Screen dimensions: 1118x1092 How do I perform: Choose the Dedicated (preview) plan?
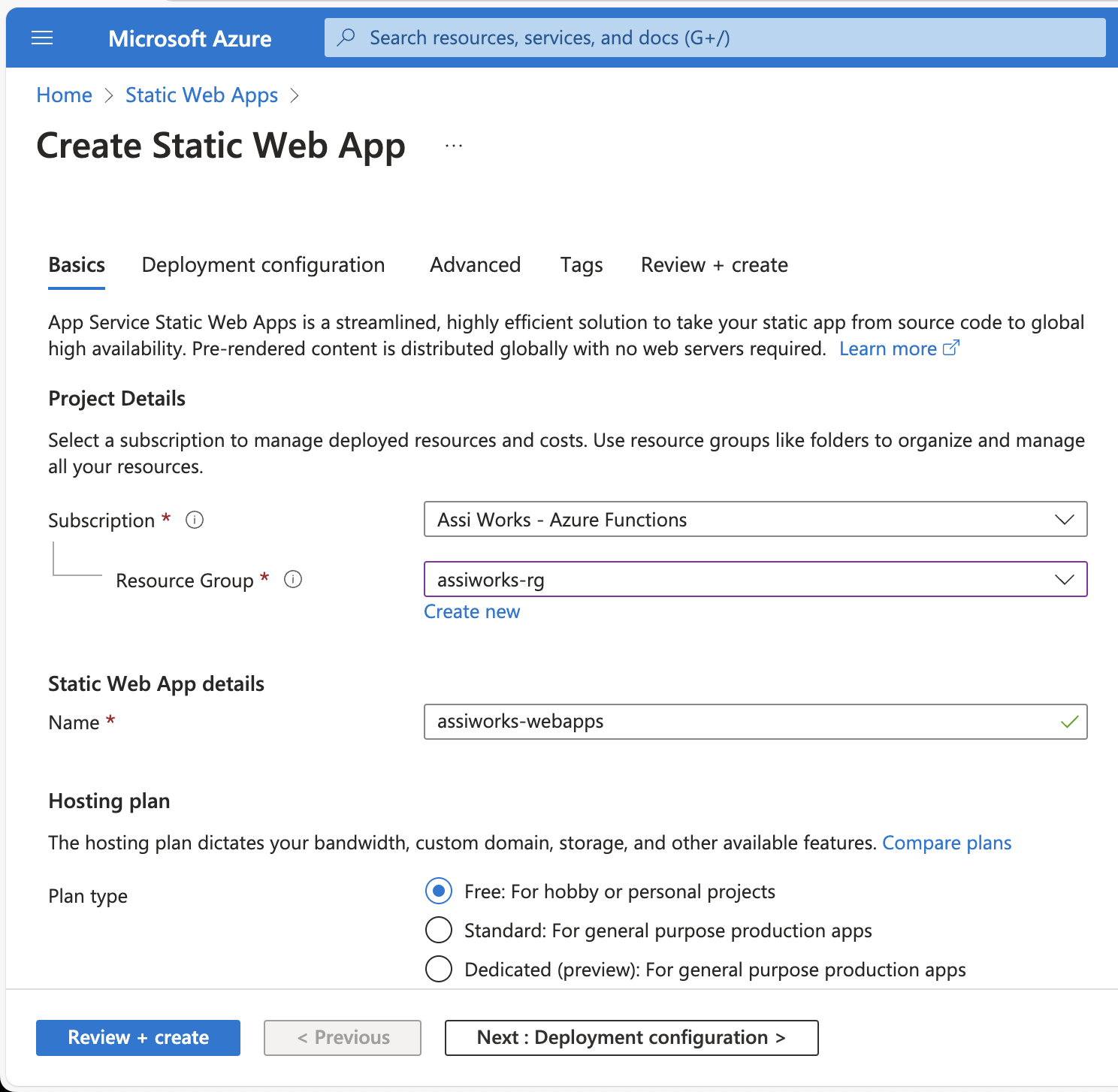point(439,969)
